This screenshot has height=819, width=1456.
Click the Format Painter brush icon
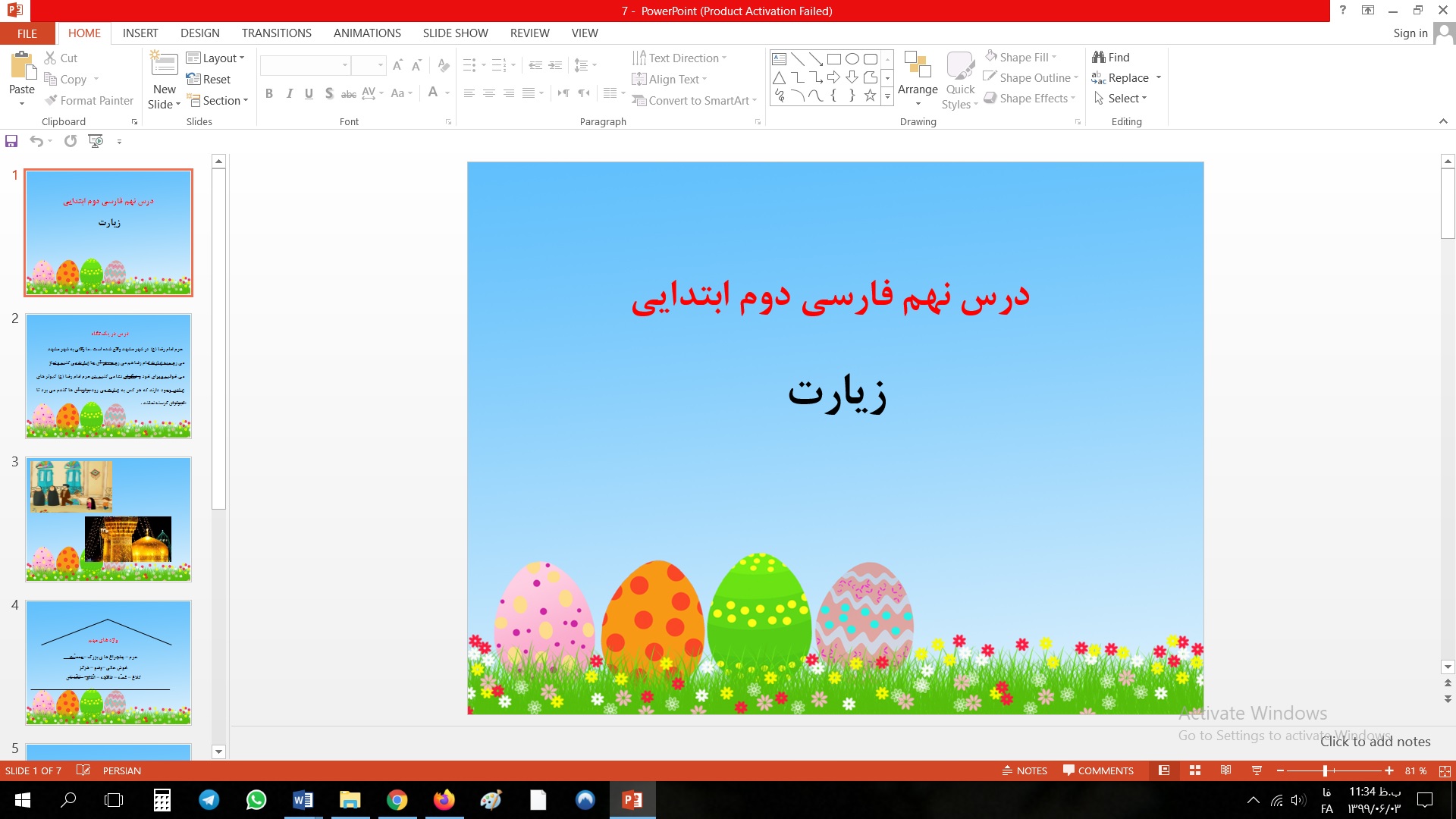tap(51, 100)
